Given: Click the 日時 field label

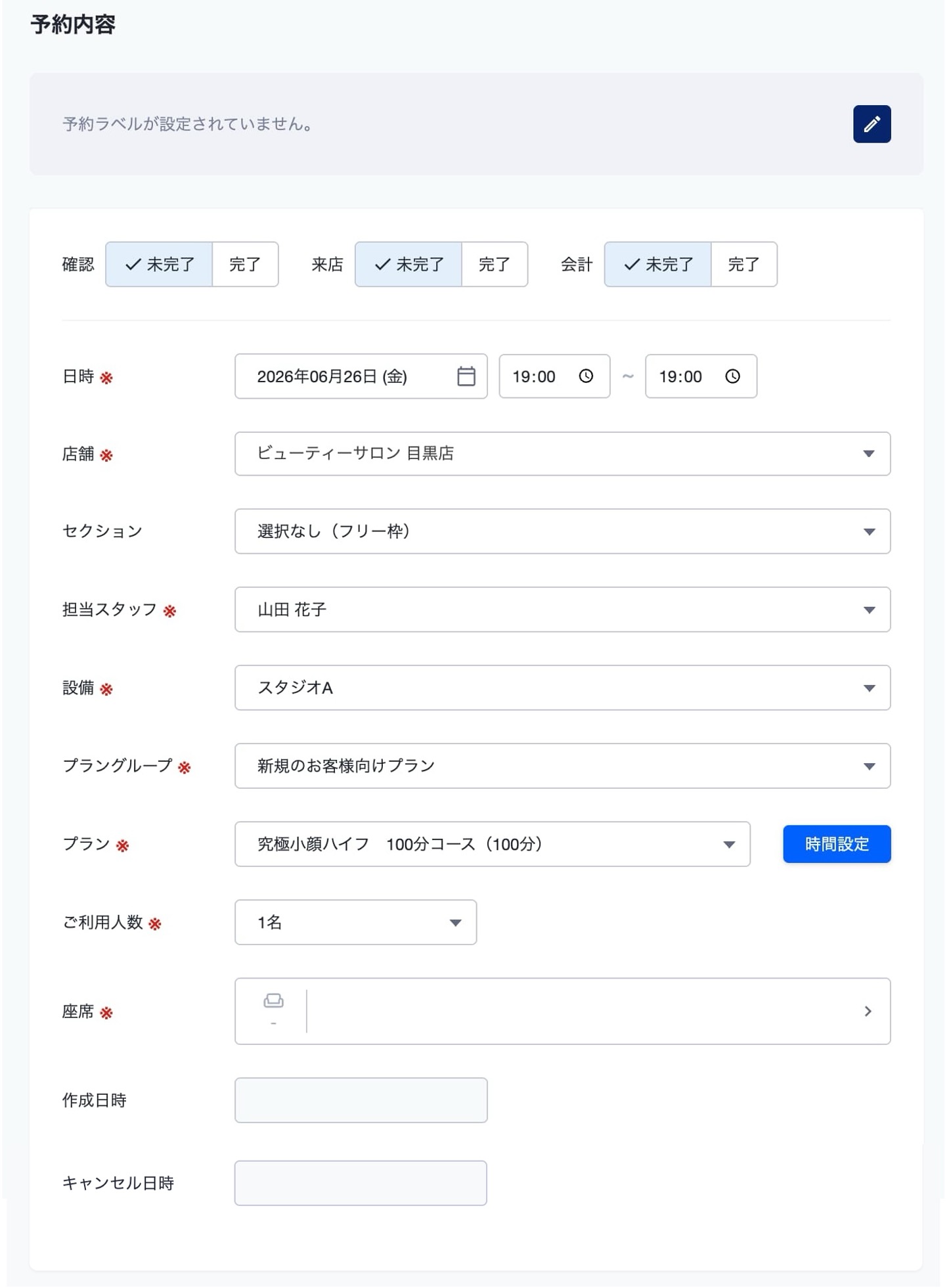Looking at the screenshot, I should pos(78,376).
